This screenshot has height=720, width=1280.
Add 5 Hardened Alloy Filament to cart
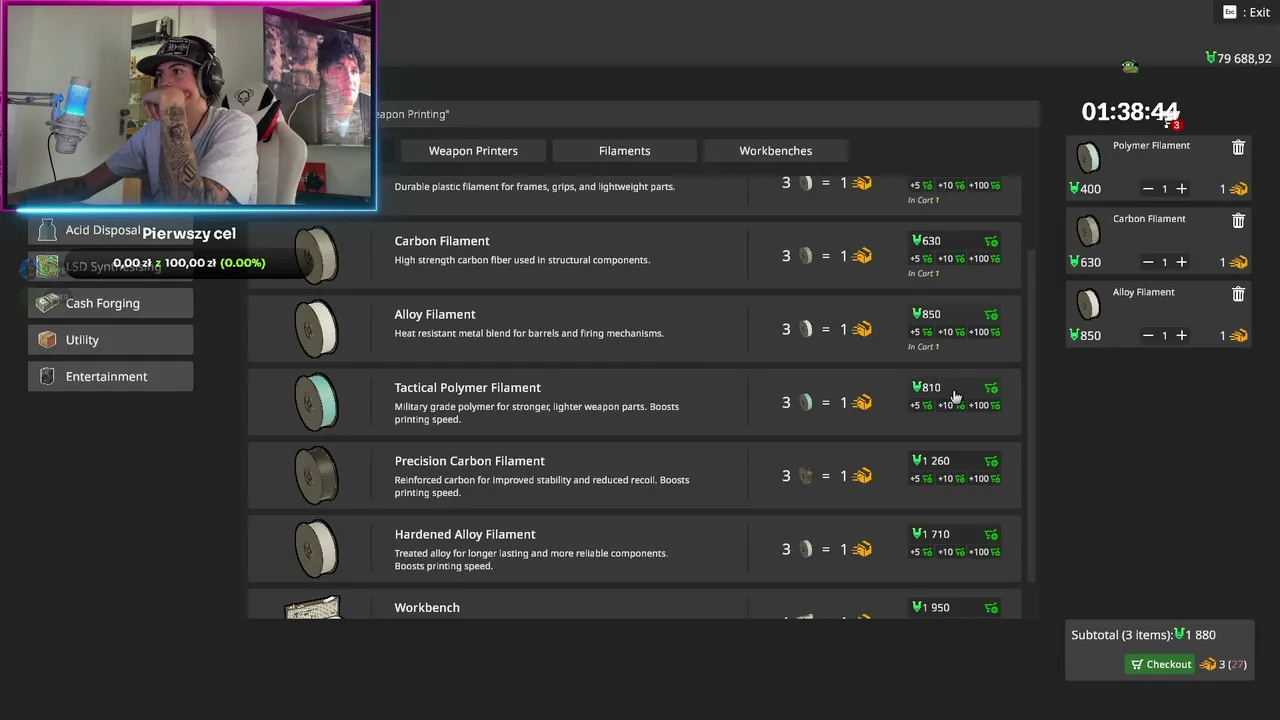coord(920,552)
